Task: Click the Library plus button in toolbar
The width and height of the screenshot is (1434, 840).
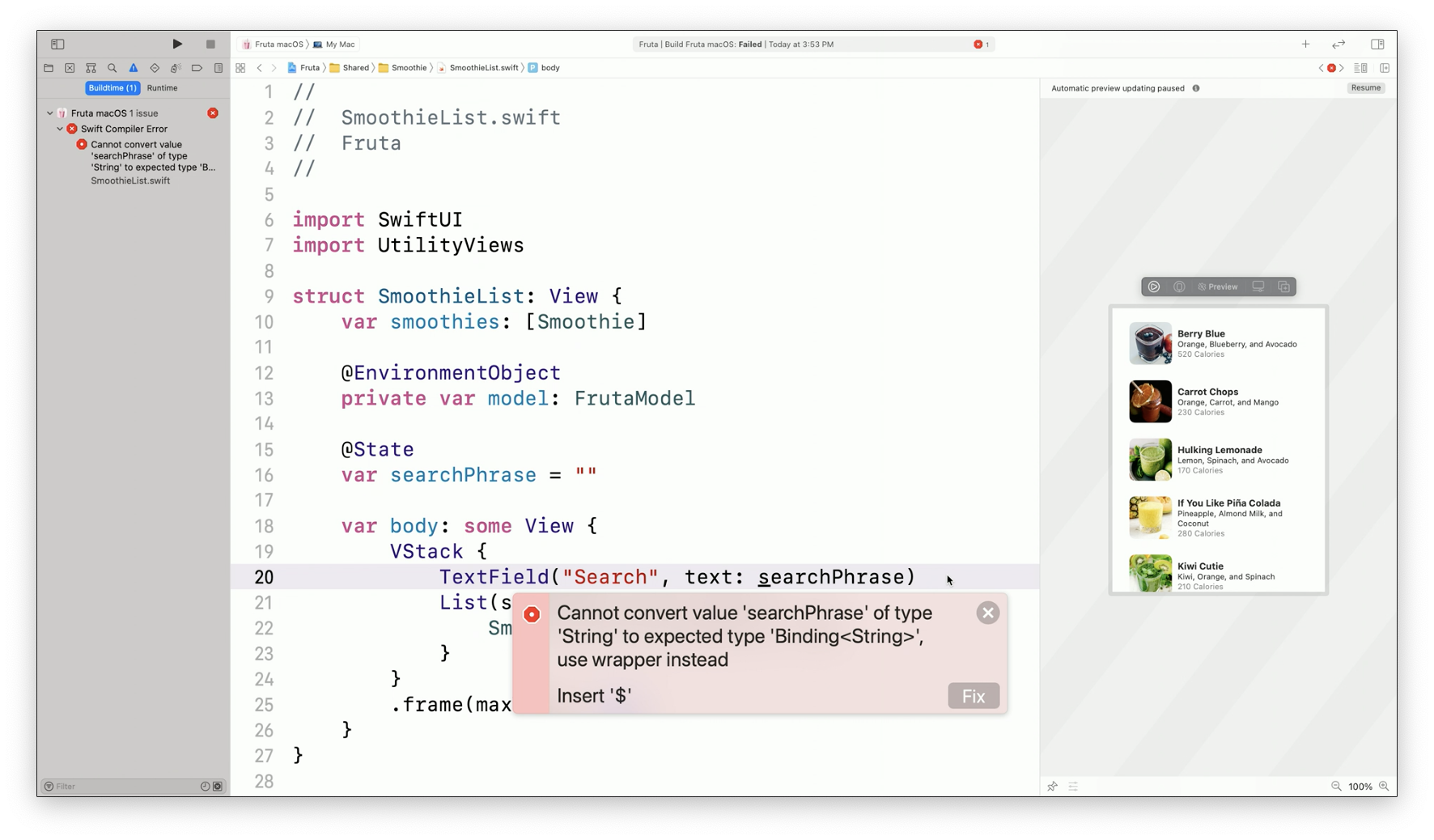Action: coord(1305,44)
